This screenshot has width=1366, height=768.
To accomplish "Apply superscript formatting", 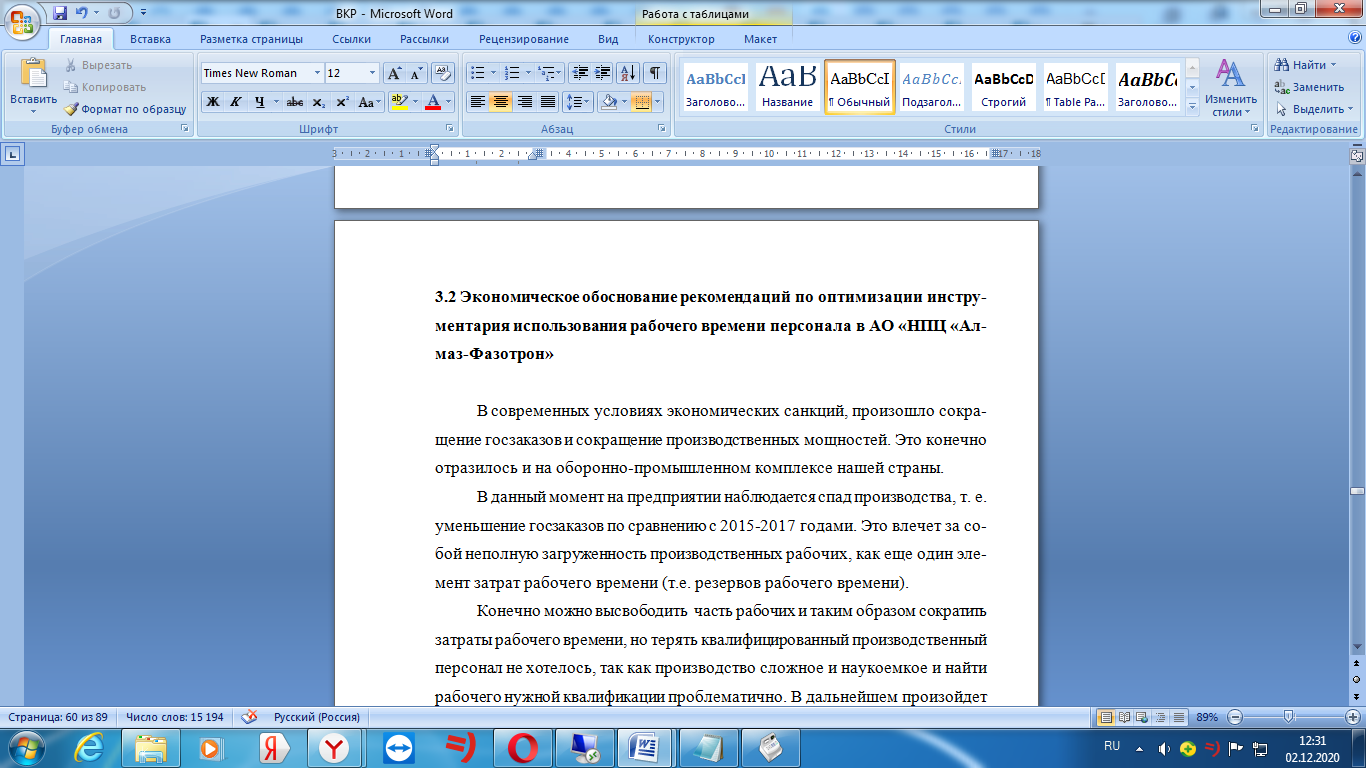I will point(342,102).
